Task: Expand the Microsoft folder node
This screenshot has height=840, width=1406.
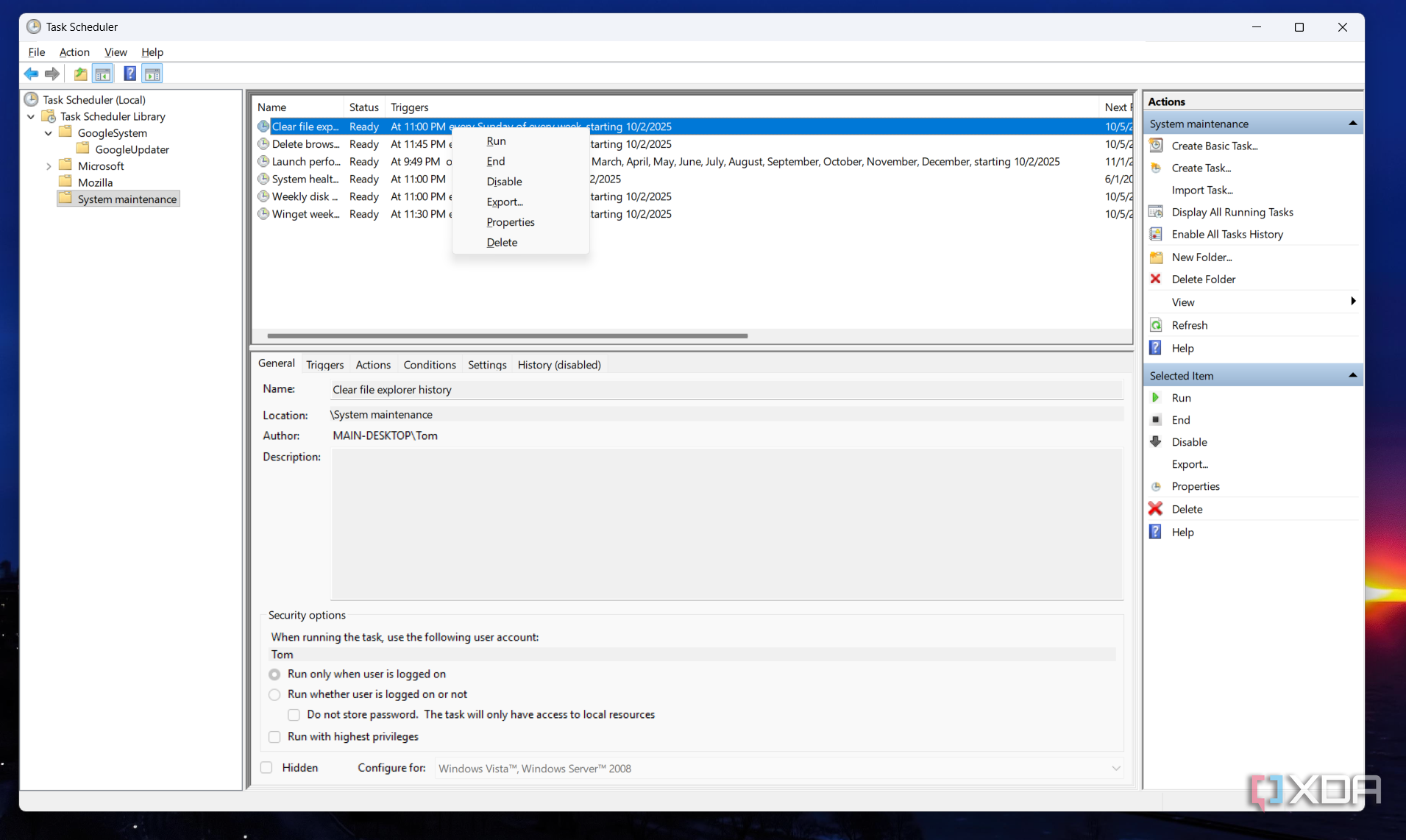Action: click(49, 166)
